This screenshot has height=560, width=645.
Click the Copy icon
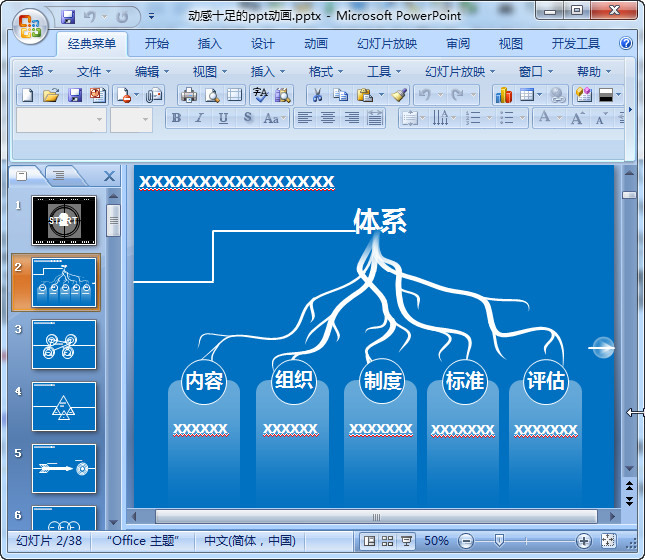[340, 95]
